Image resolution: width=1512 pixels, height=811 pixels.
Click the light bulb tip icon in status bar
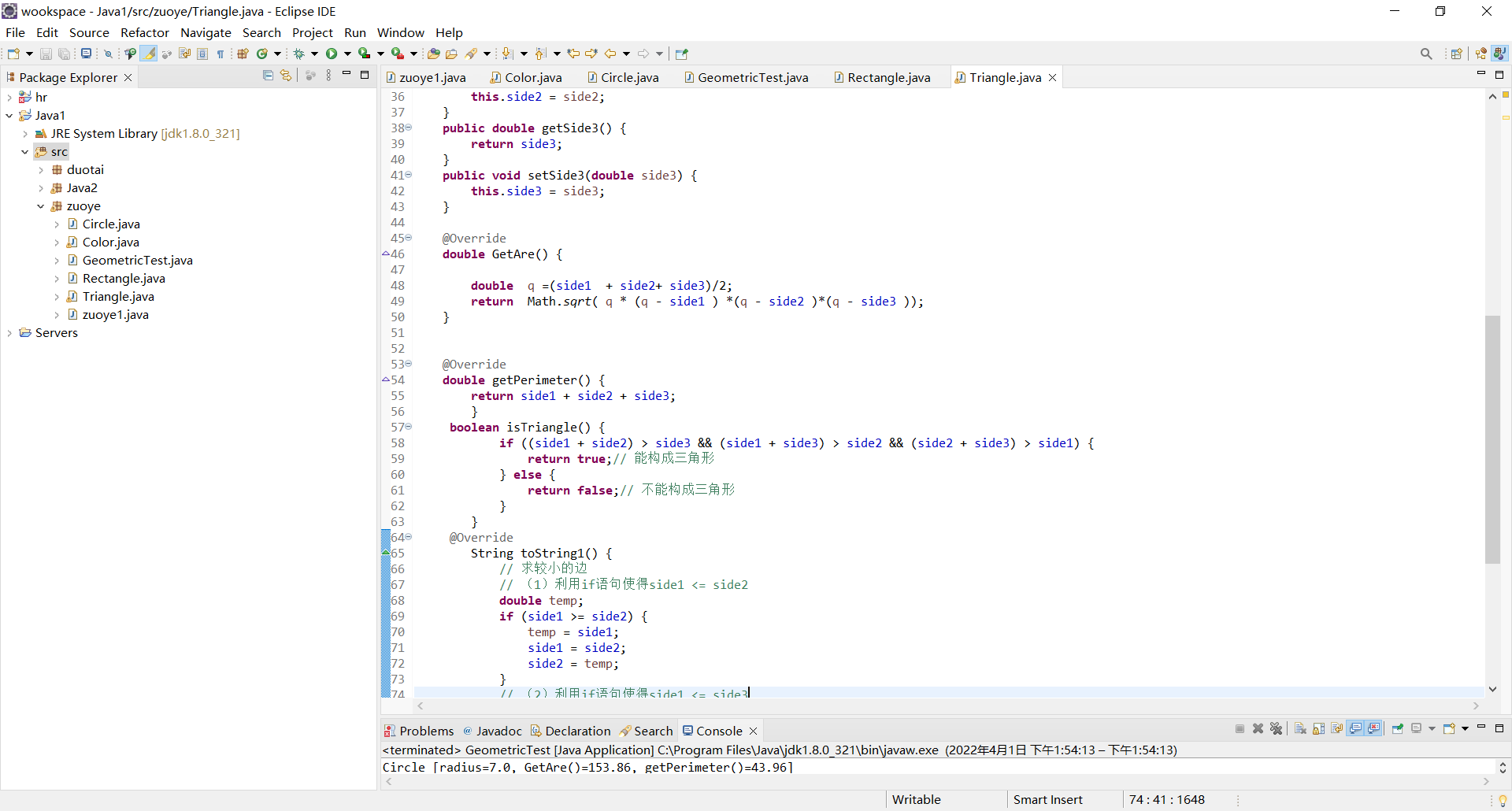coord(1503,800)
